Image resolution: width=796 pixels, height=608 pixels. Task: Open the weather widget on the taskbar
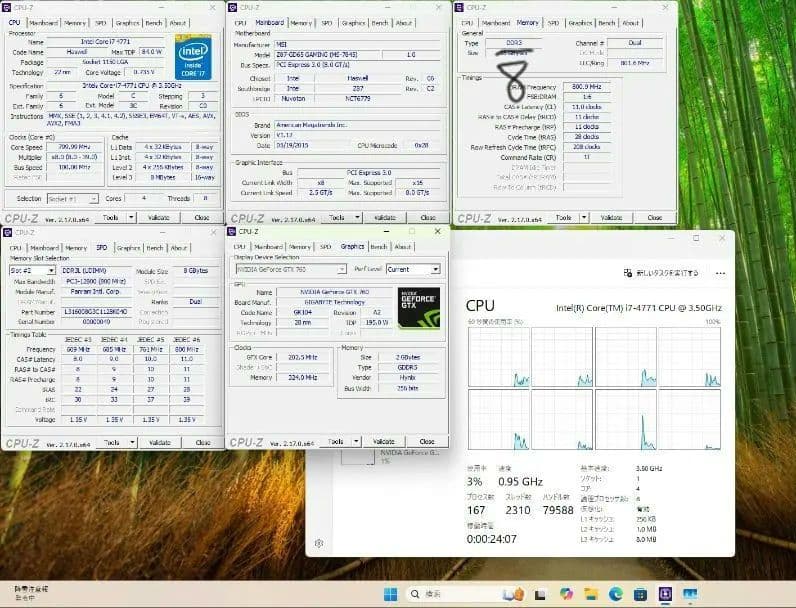30,593
